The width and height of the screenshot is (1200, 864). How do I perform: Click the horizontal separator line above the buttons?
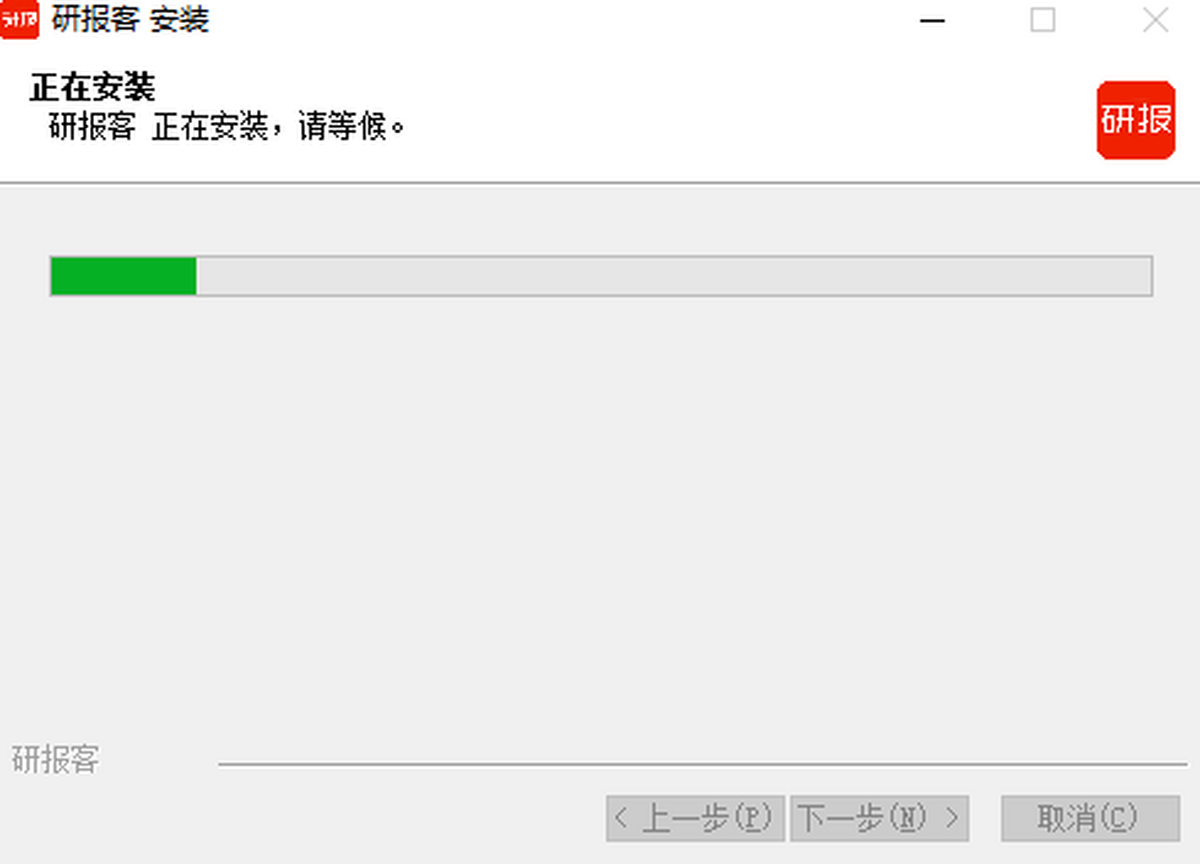pyautogui.click(x=703, y=765)
